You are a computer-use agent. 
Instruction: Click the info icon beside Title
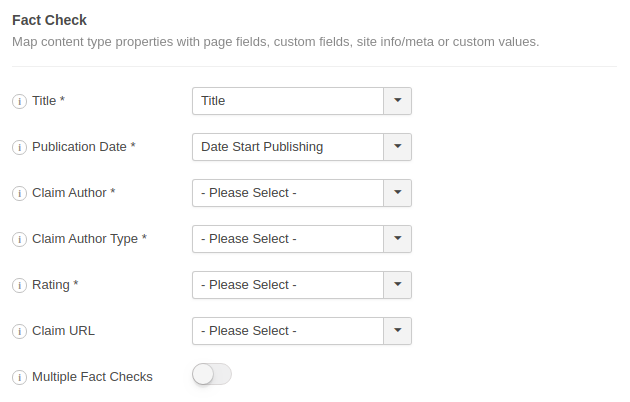tap(19, 101)
